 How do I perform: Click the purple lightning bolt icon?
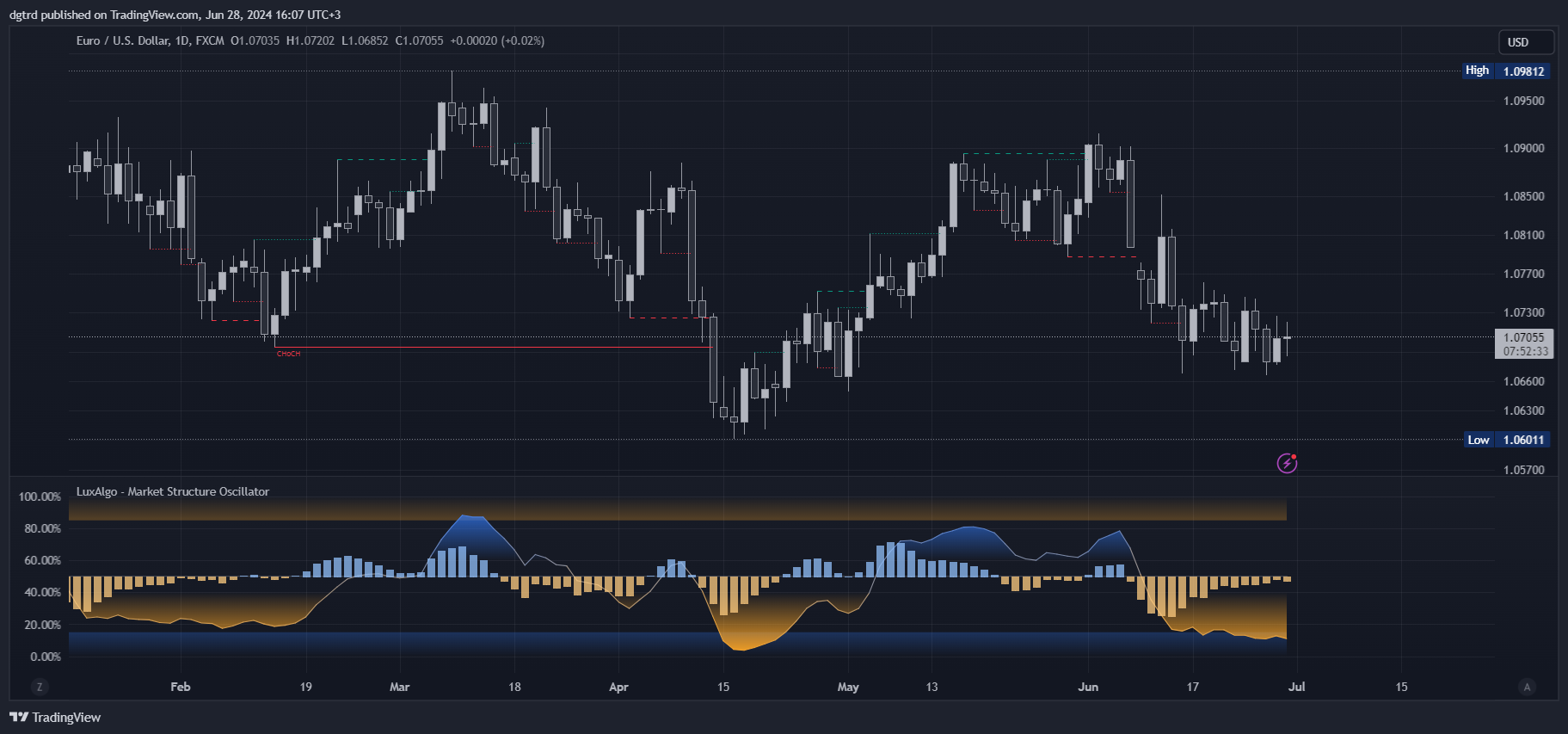(1287, 464)
